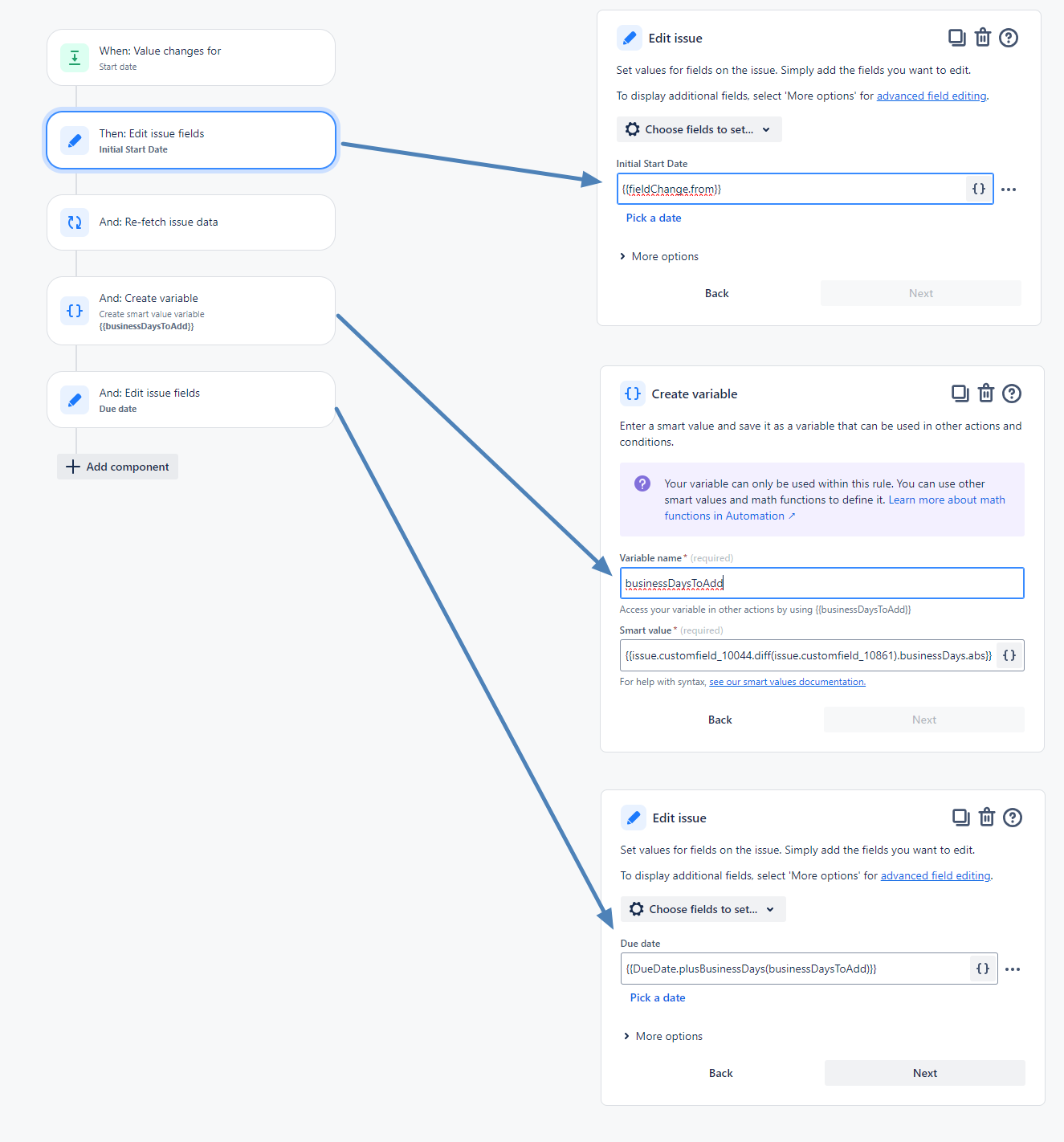Select 'And: Edit issue fields' Due date step
1064x1142 pixels.
191,399
